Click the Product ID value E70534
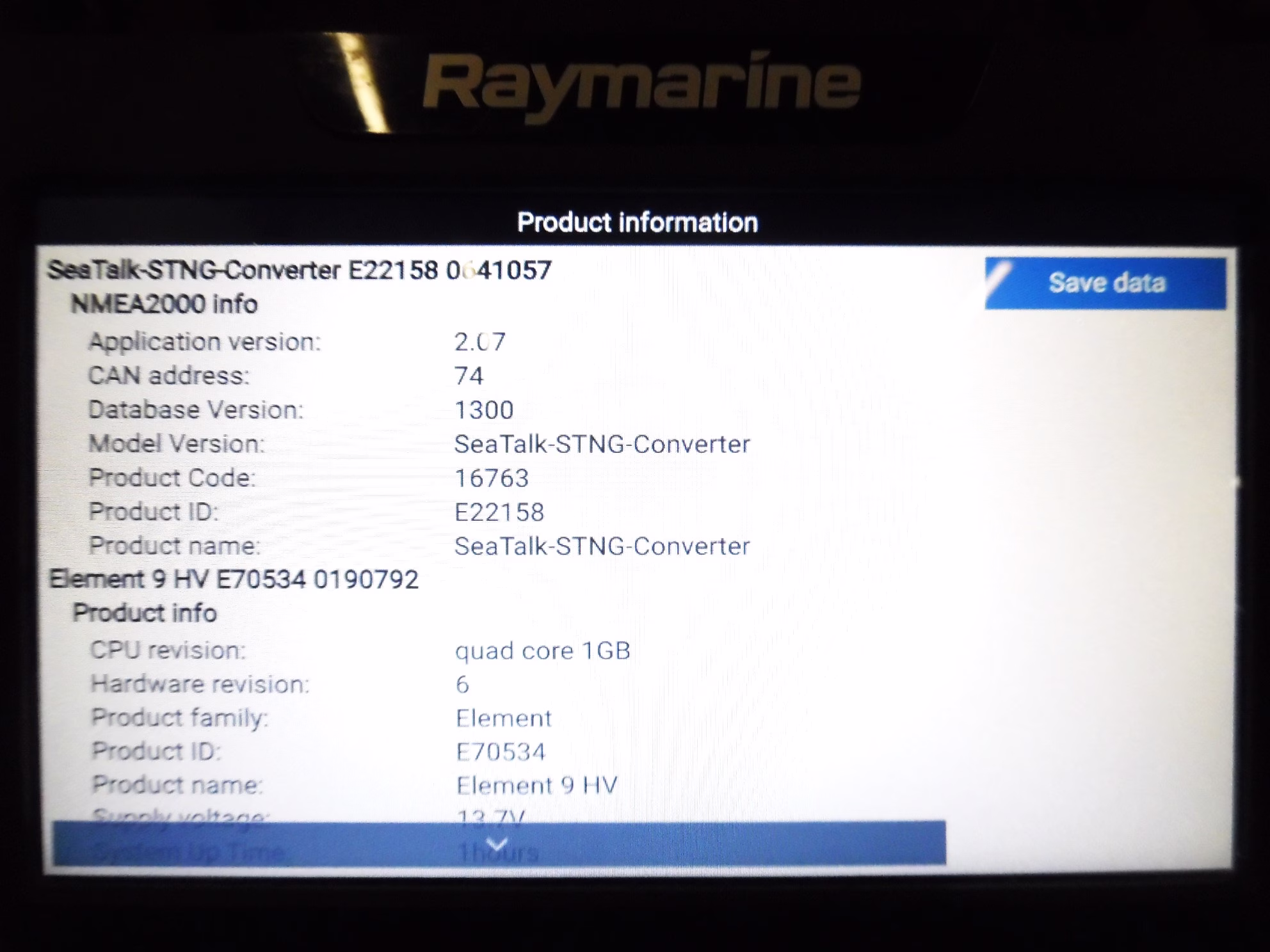Image resolution: width=1270 pixels, height=952 pixels. [501, 752]
